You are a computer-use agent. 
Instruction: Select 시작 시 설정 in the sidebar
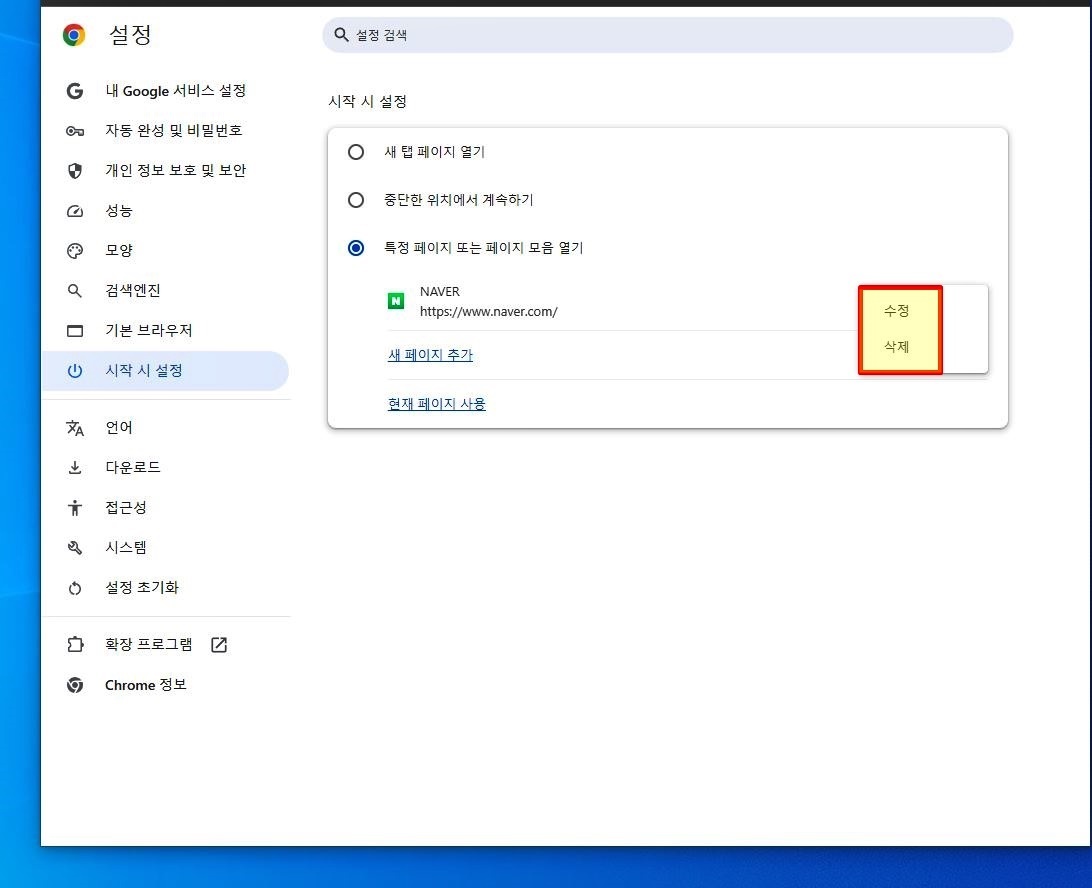pos(165,371)
